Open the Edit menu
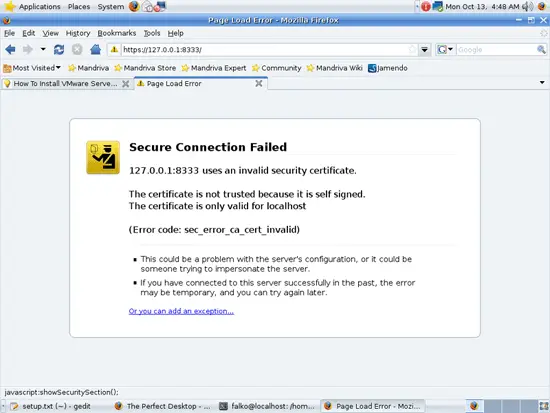The height and width of the screenshot is (413, 550). pos(28,33)
